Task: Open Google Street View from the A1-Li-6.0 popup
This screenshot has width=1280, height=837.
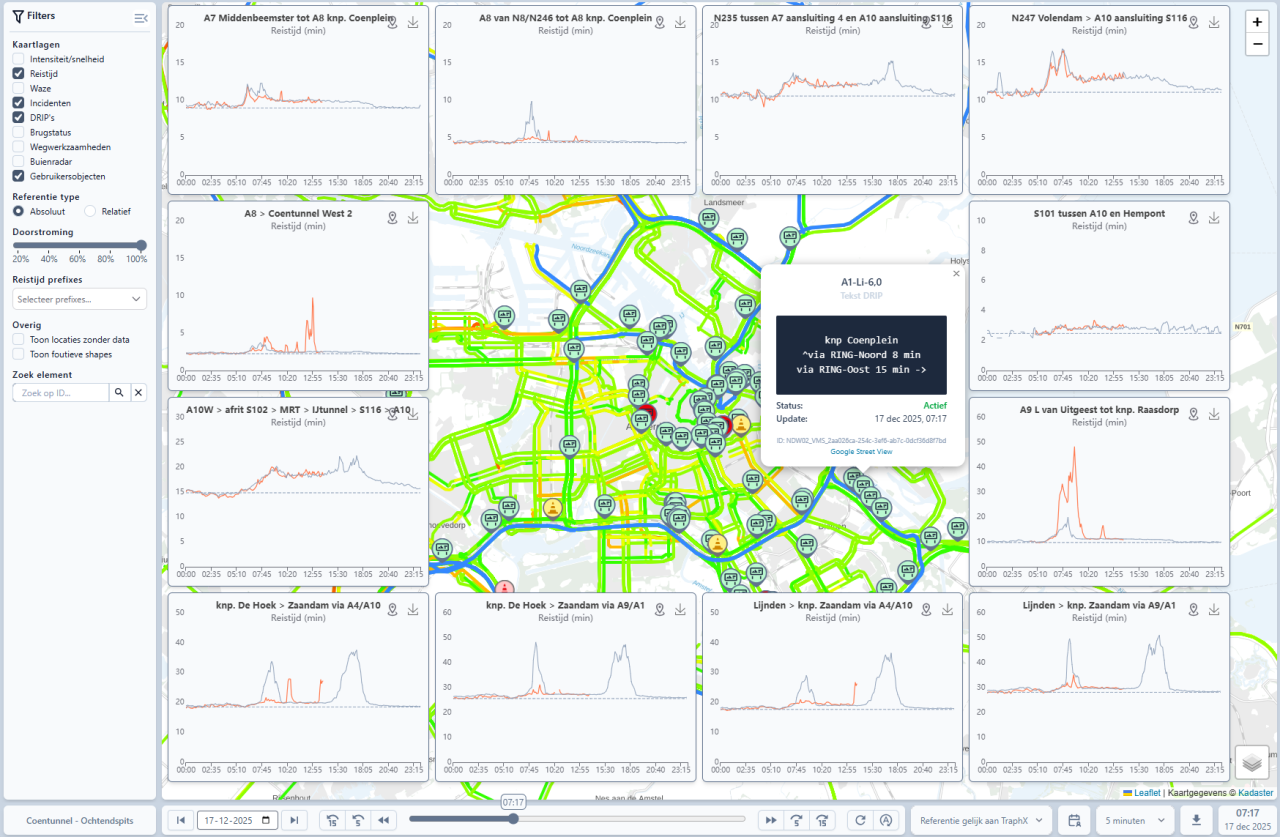Action: pyautogui.click(x=861, y=452)
